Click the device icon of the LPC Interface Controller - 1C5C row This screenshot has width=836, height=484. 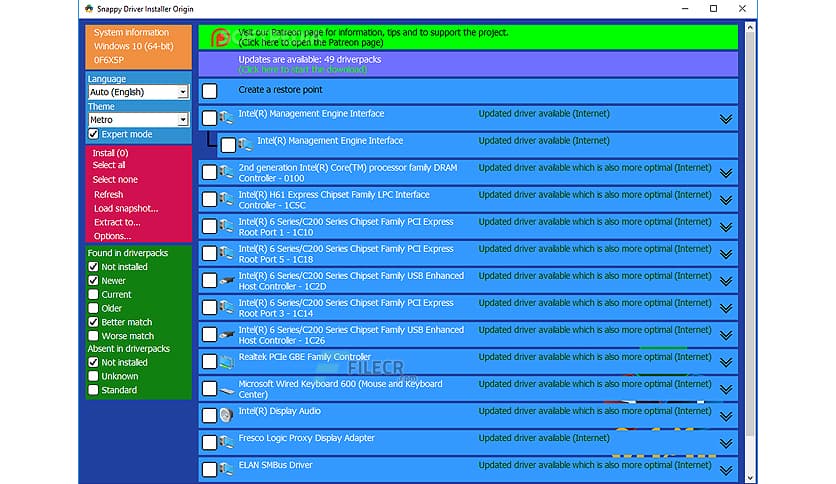coord(226,199)
